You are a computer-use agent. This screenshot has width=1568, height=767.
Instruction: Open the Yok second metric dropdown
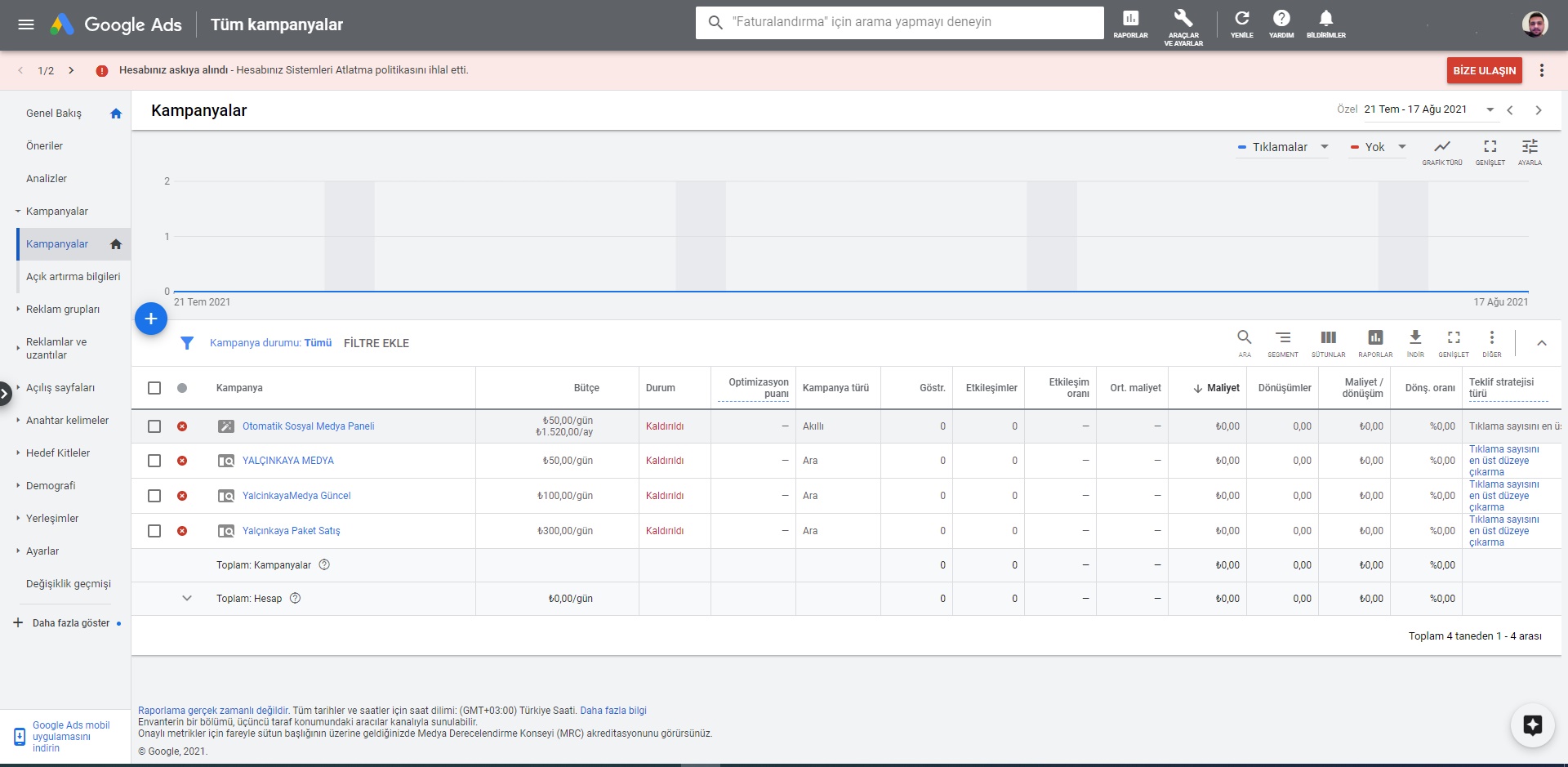pos(1378,147)
